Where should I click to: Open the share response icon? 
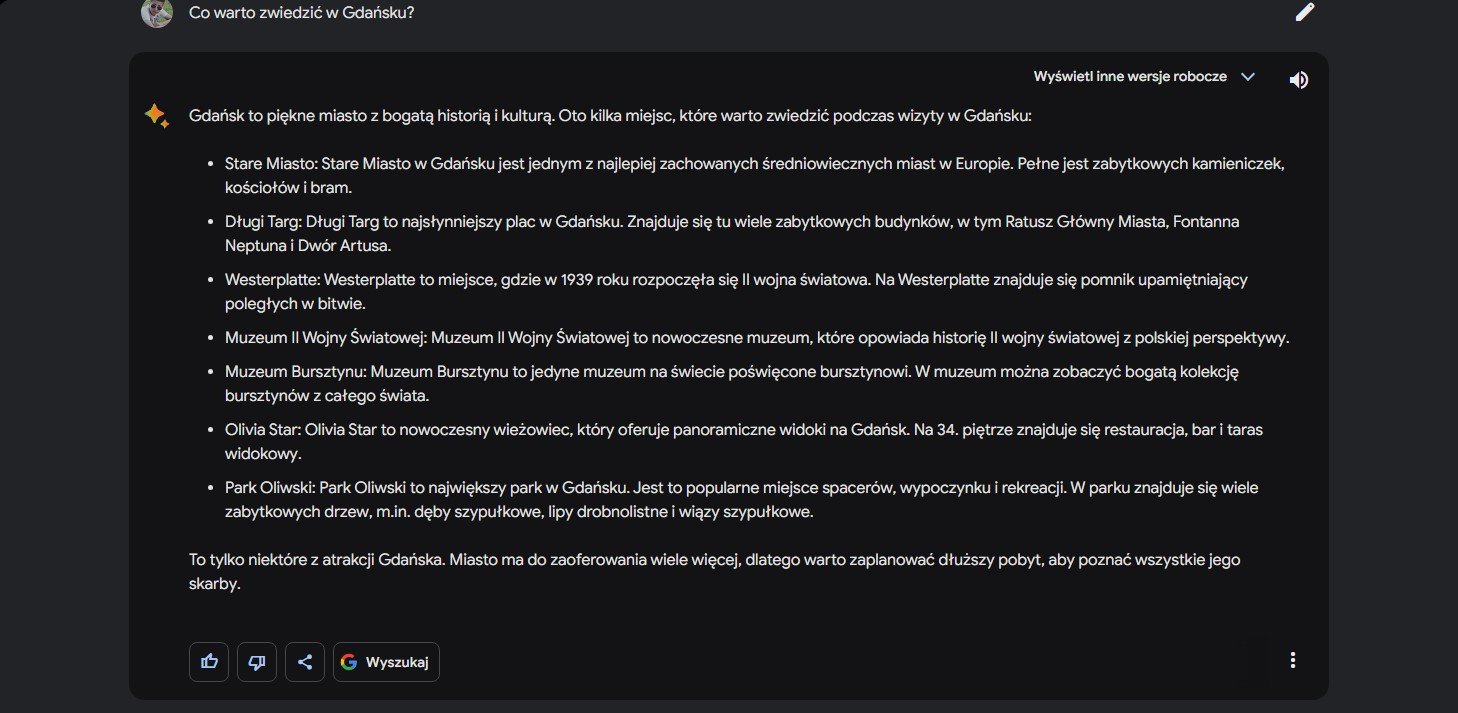pyautogui.click(x=305, y=662)
